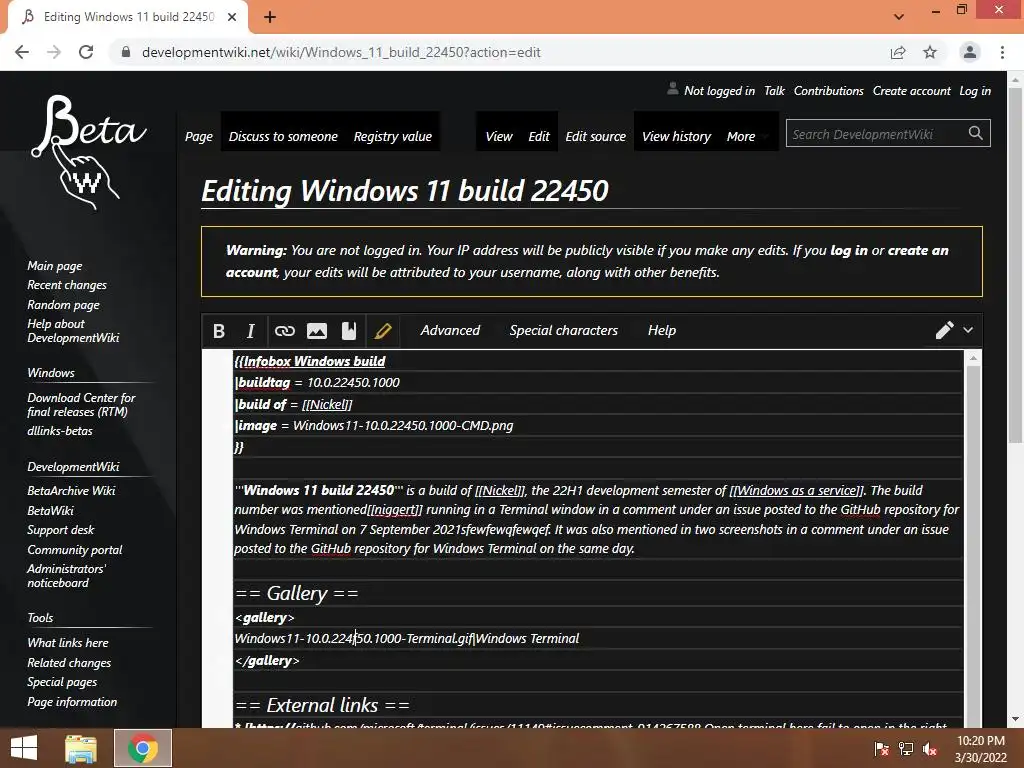Toggle syntax highlighting pencil icon
The image size is (1024, 768).
click(x=383, y=331)
